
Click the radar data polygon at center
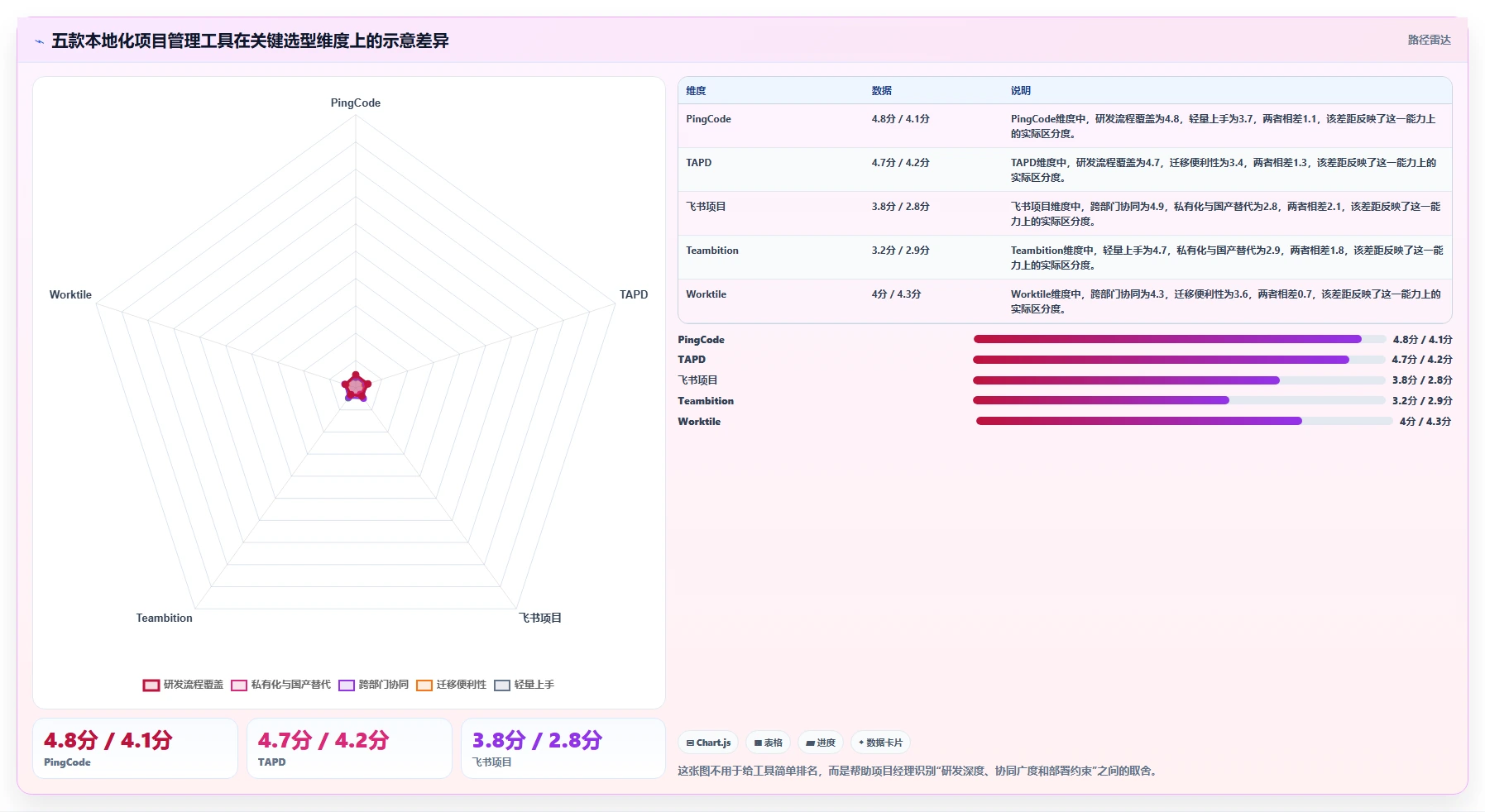click(356, 387)
